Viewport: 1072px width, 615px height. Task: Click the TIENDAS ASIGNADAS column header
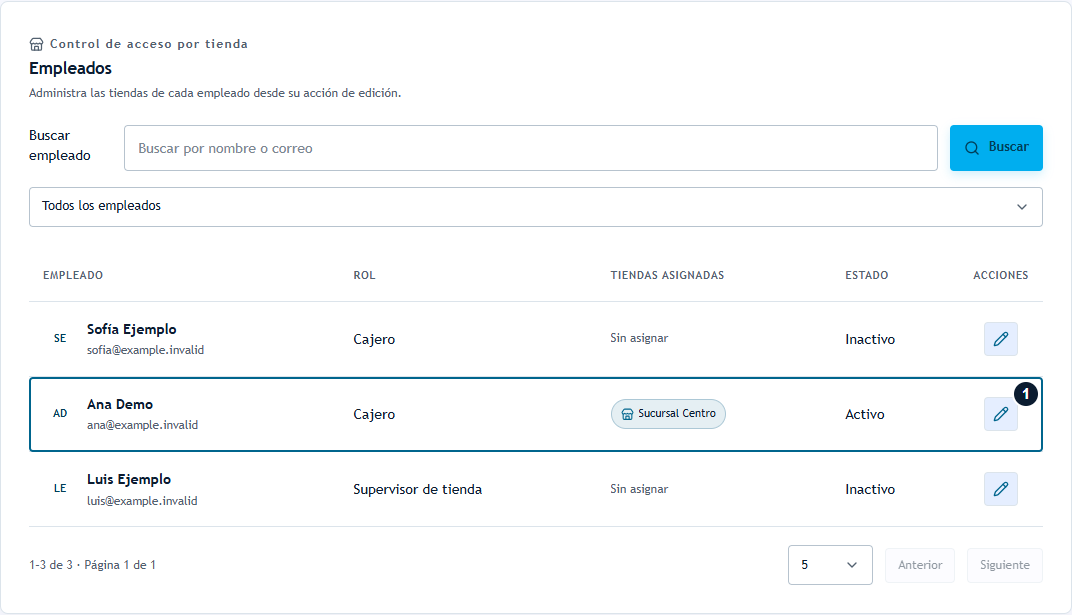tap(667, 275)
